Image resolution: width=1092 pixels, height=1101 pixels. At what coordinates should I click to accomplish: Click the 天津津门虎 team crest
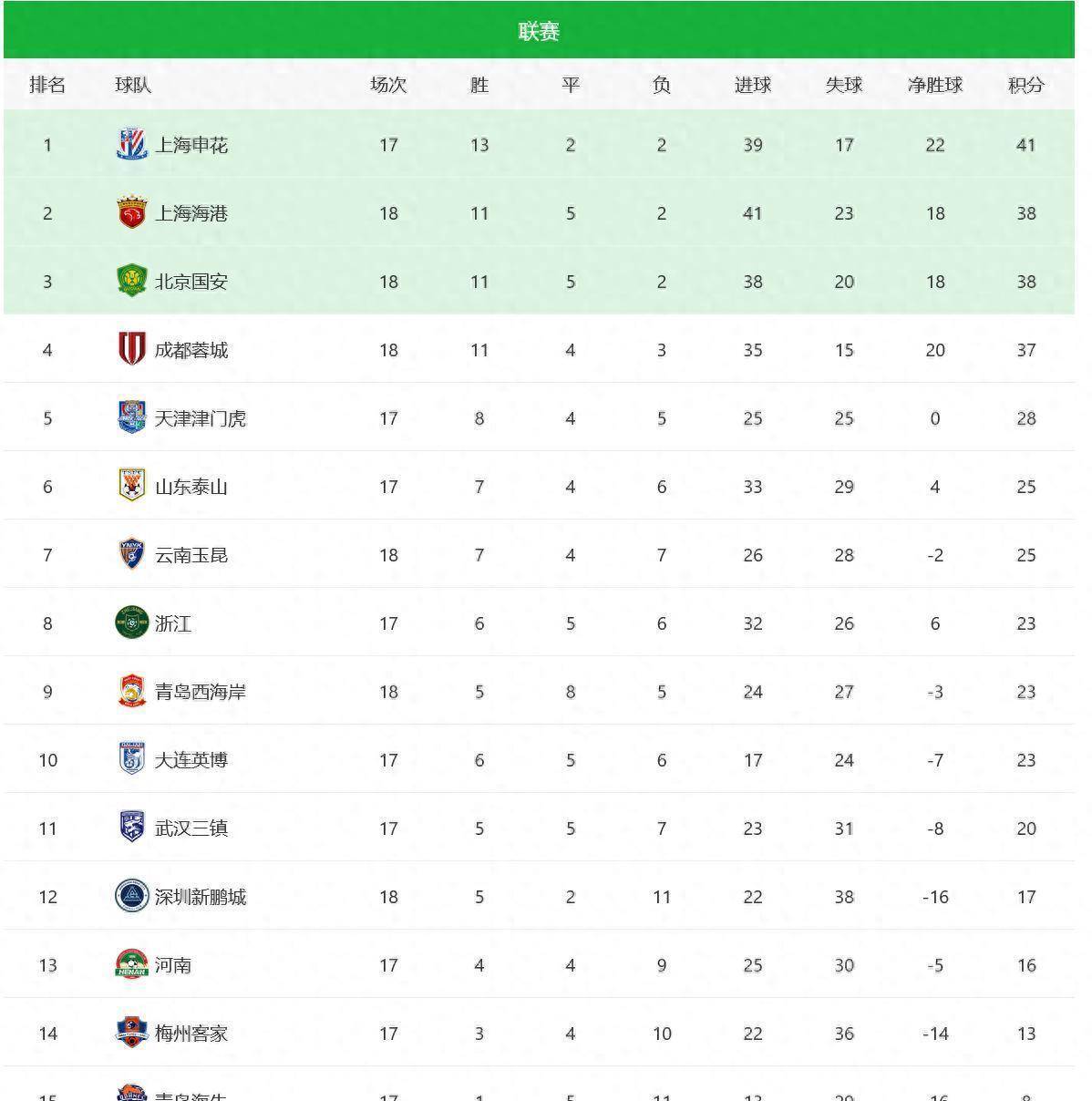coord(132,418)
